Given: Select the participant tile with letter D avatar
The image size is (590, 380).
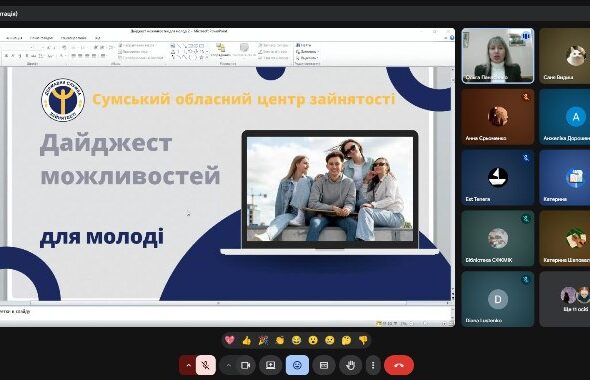Looking at the screenshot, I should pos(497,299).
